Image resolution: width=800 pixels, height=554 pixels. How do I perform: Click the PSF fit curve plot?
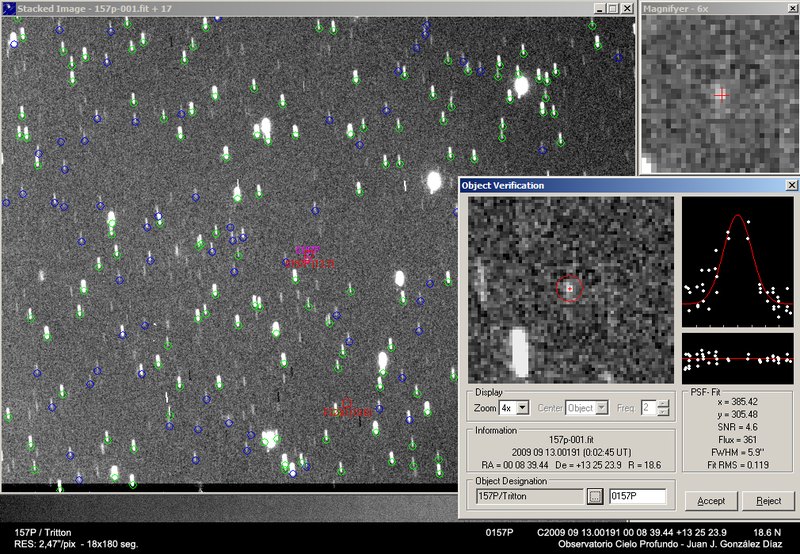(x=738, y=262)
